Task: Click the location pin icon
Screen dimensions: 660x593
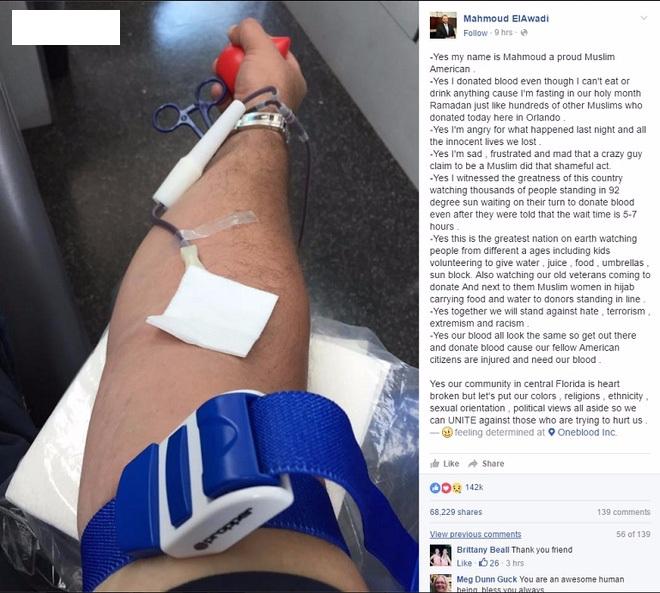Action: 551,432
